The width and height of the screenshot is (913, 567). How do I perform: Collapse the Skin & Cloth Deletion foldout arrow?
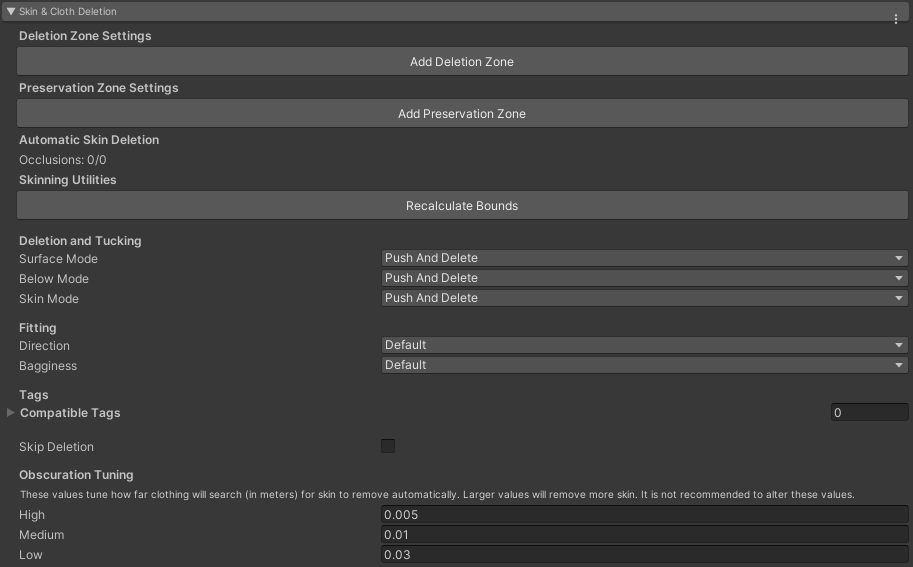coord(11,12)
